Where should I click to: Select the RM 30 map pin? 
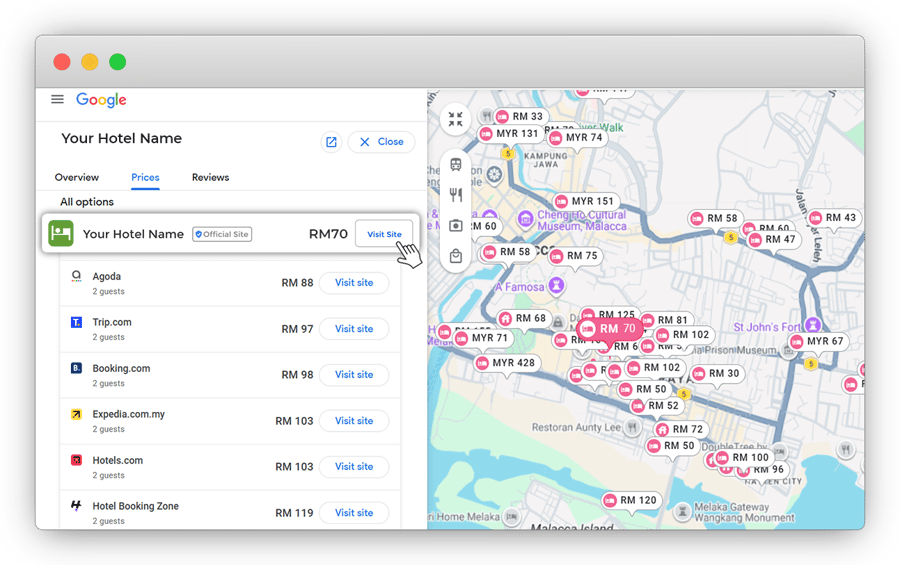click(x=717, y=374)
